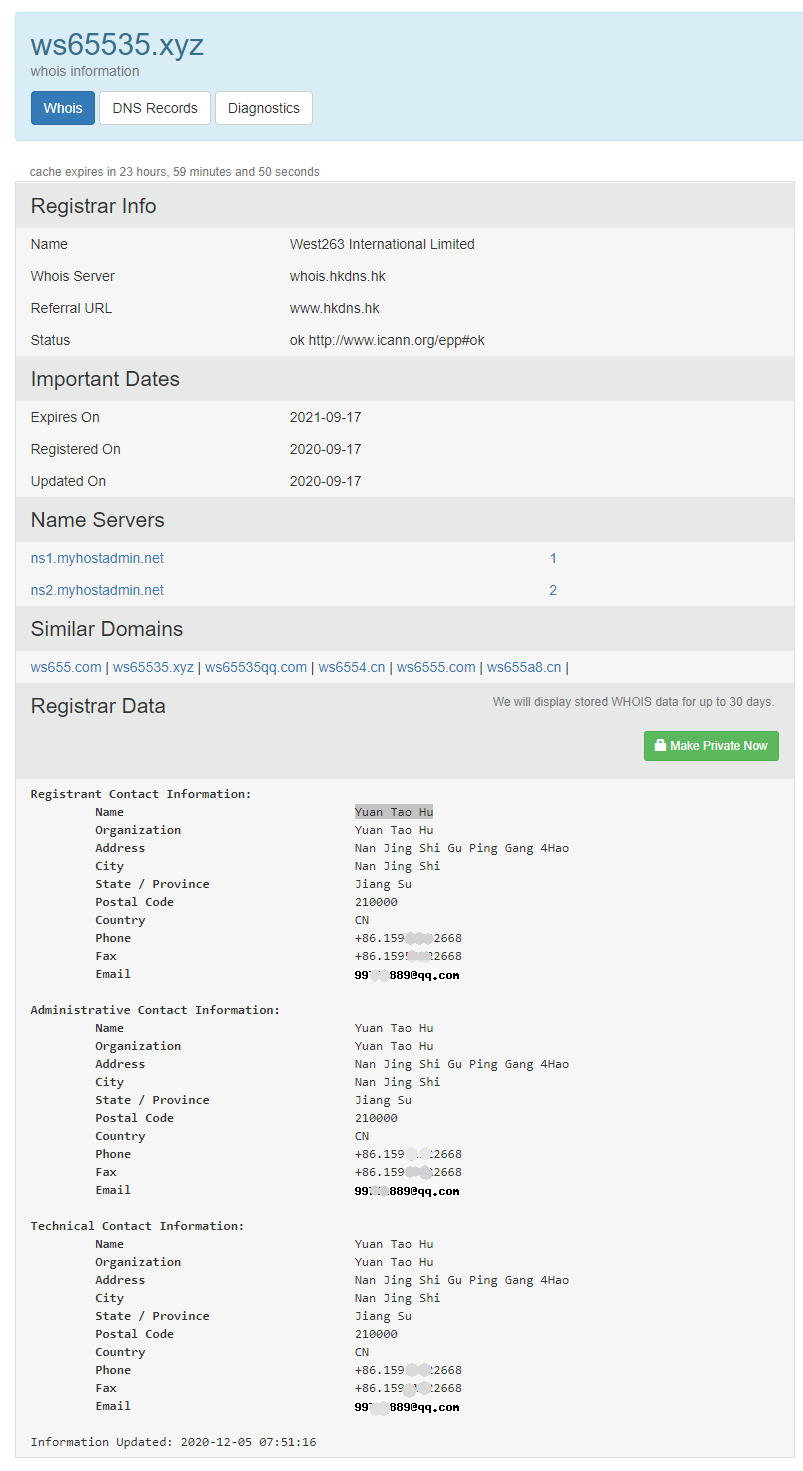This screenshot has width=803, height=1471.
Task: Open similar domain ws65535.xyz link
Action: click(x=153, y=667)
